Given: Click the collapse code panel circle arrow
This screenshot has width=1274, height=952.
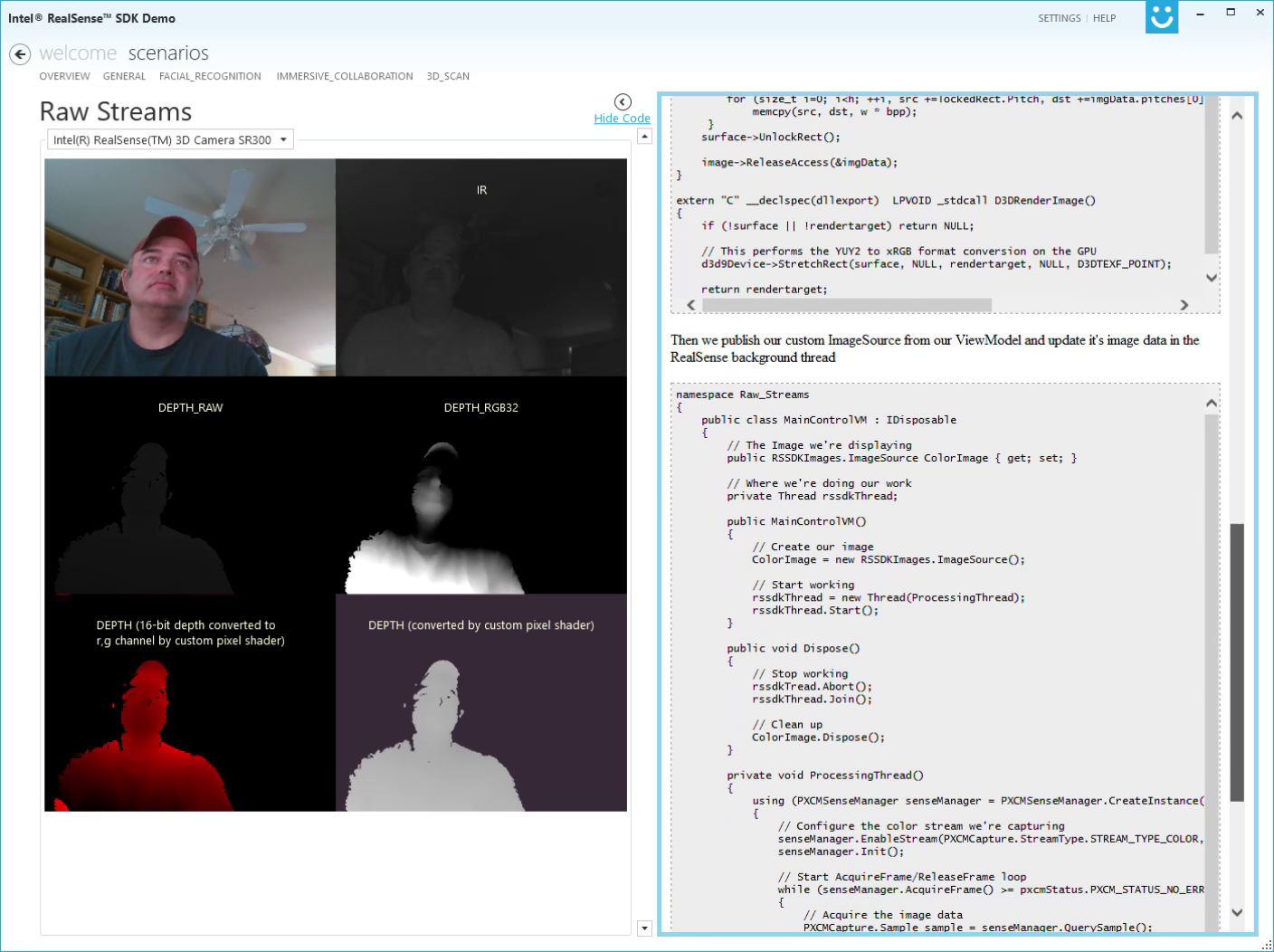Looking at the screenshot, I should pyautogui.click(x=623, y=101).
